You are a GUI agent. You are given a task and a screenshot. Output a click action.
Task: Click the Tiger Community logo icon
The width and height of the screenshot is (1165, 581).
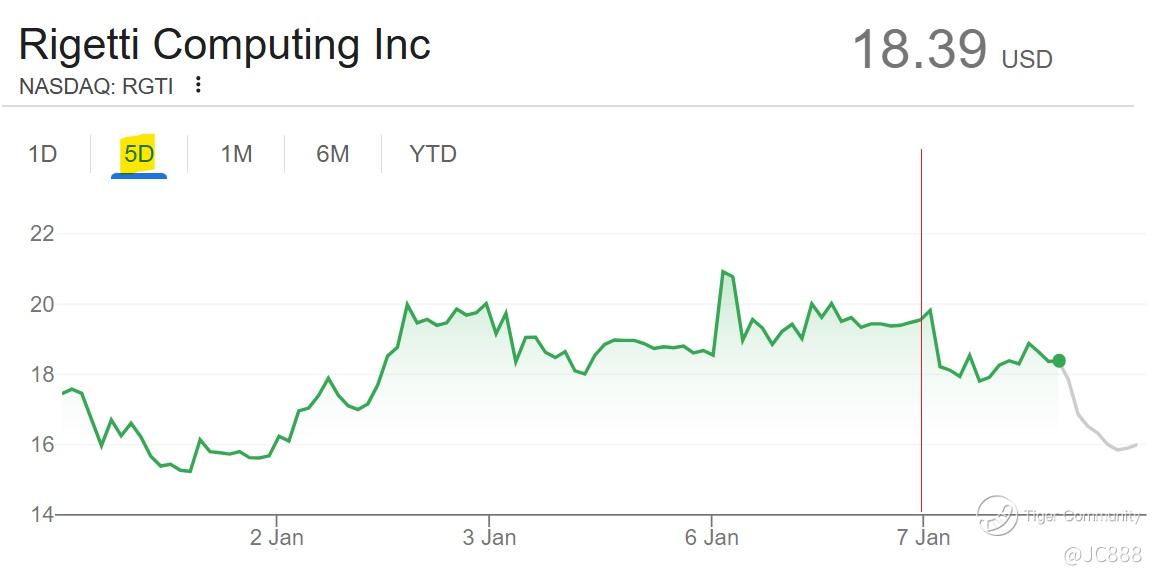click(997, 515)
